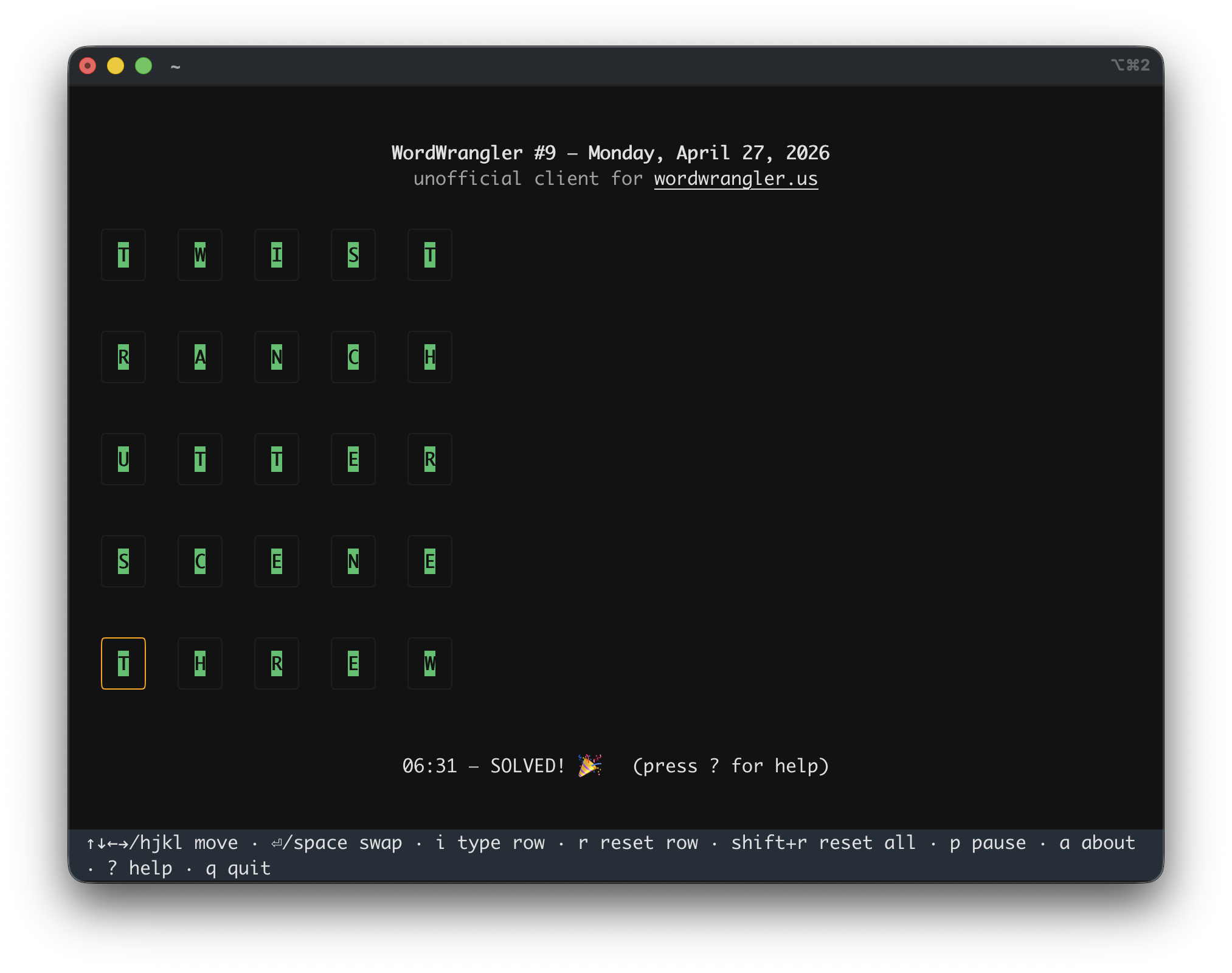Click the S tile in SCENE row

pyautogui.click(x=123, y=561)
